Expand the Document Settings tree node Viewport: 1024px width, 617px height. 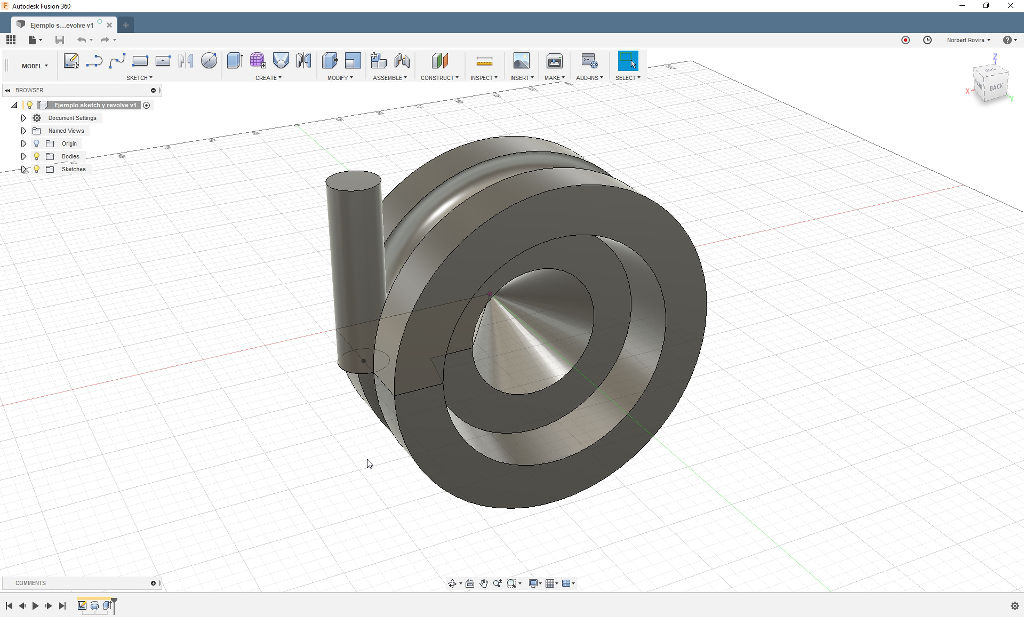pyautogui.click(x=23, y=118)
